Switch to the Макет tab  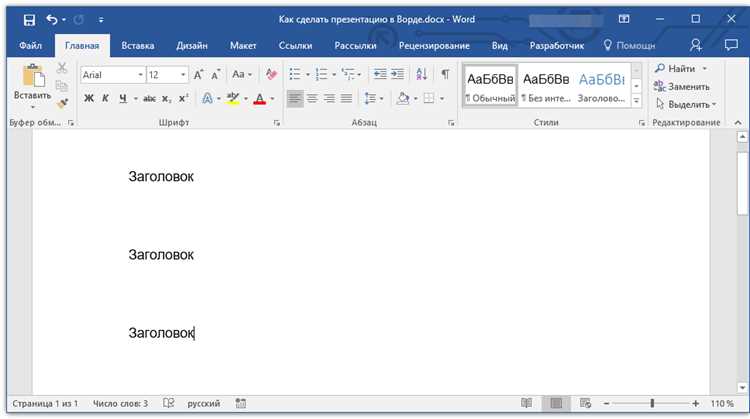[243, 45]
